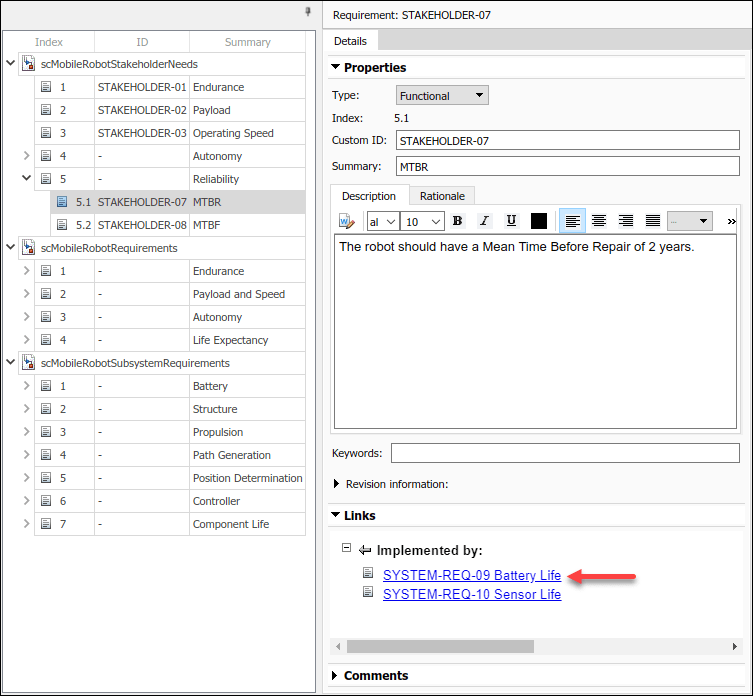Click icon beside SYSTEM-REQ-09 Battery Life link
The width and height of the screenshot is (753, 696).
(x=368, y=573)
